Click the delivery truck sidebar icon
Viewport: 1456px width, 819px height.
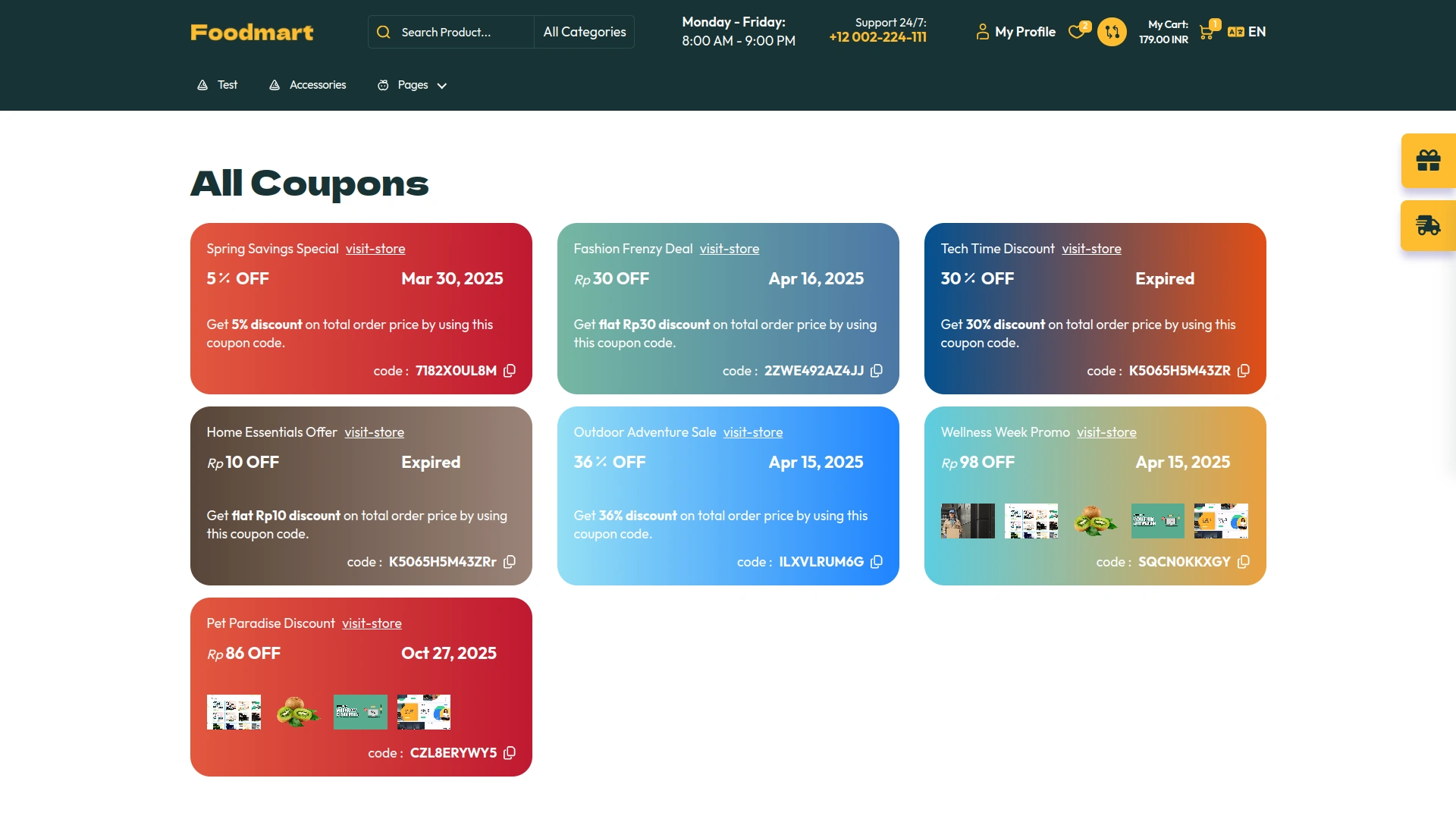[1429, 225]
